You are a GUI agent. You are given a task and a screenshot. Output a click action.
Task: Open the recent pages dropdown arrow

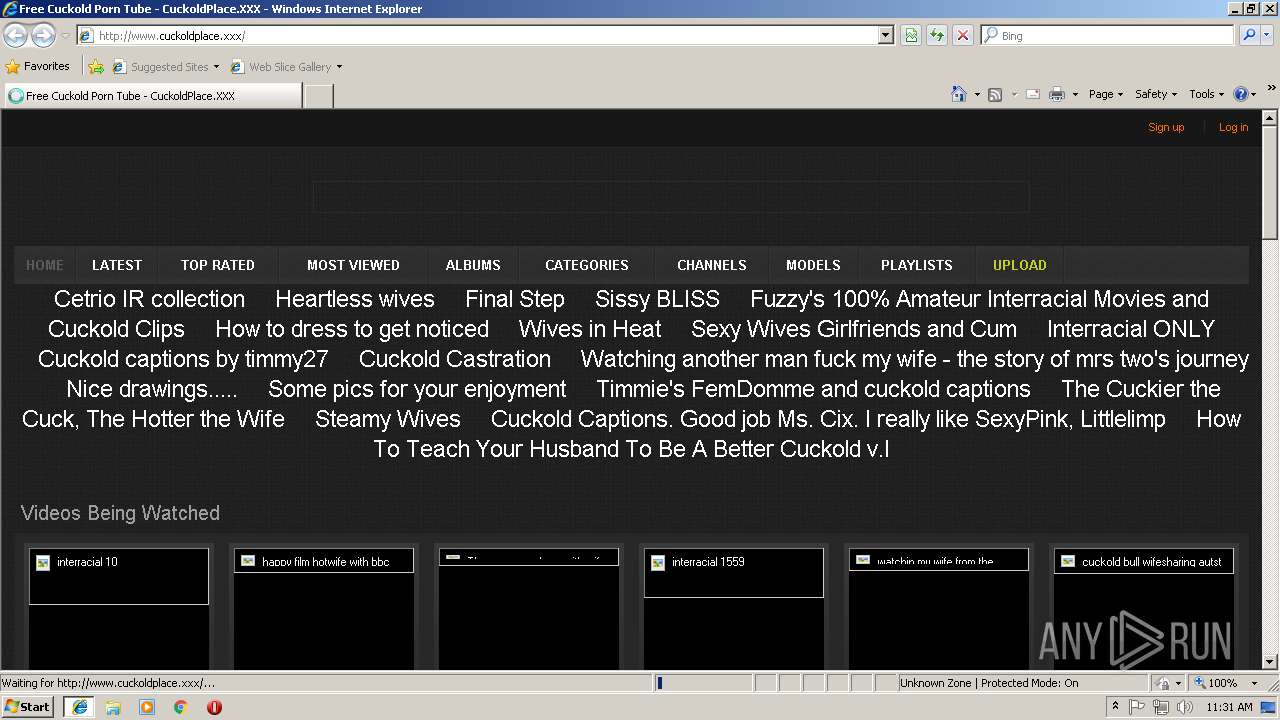(65, 36)
